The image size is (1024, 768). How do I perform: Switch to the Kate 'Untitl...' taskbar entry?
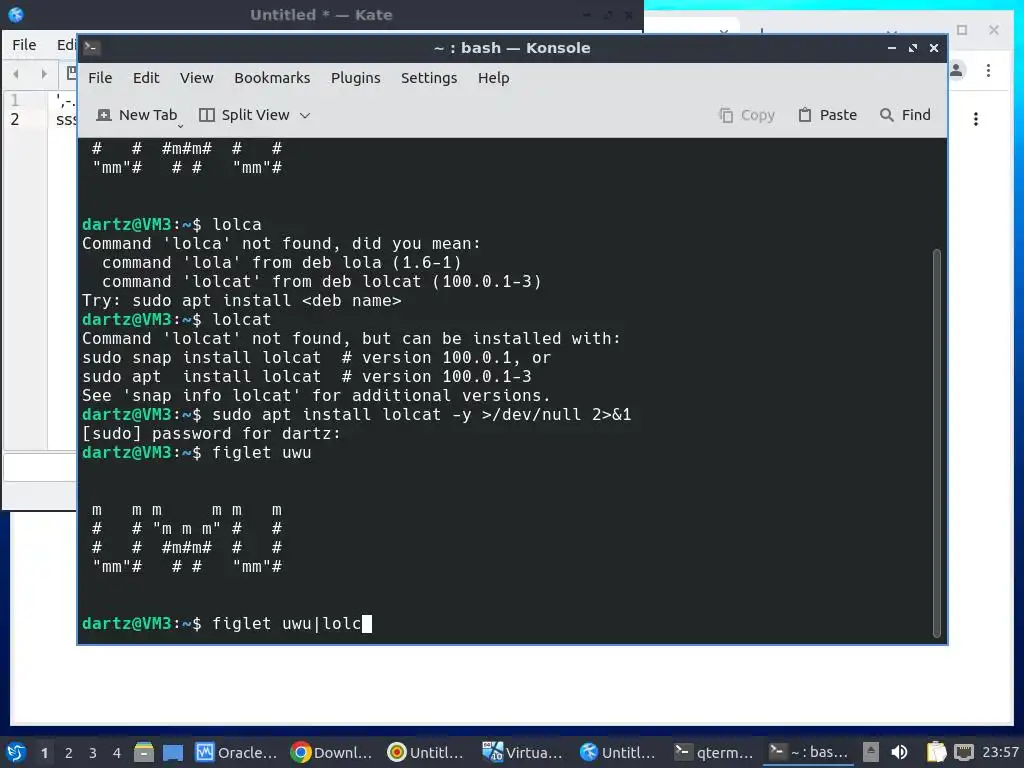tap(618, 752)
